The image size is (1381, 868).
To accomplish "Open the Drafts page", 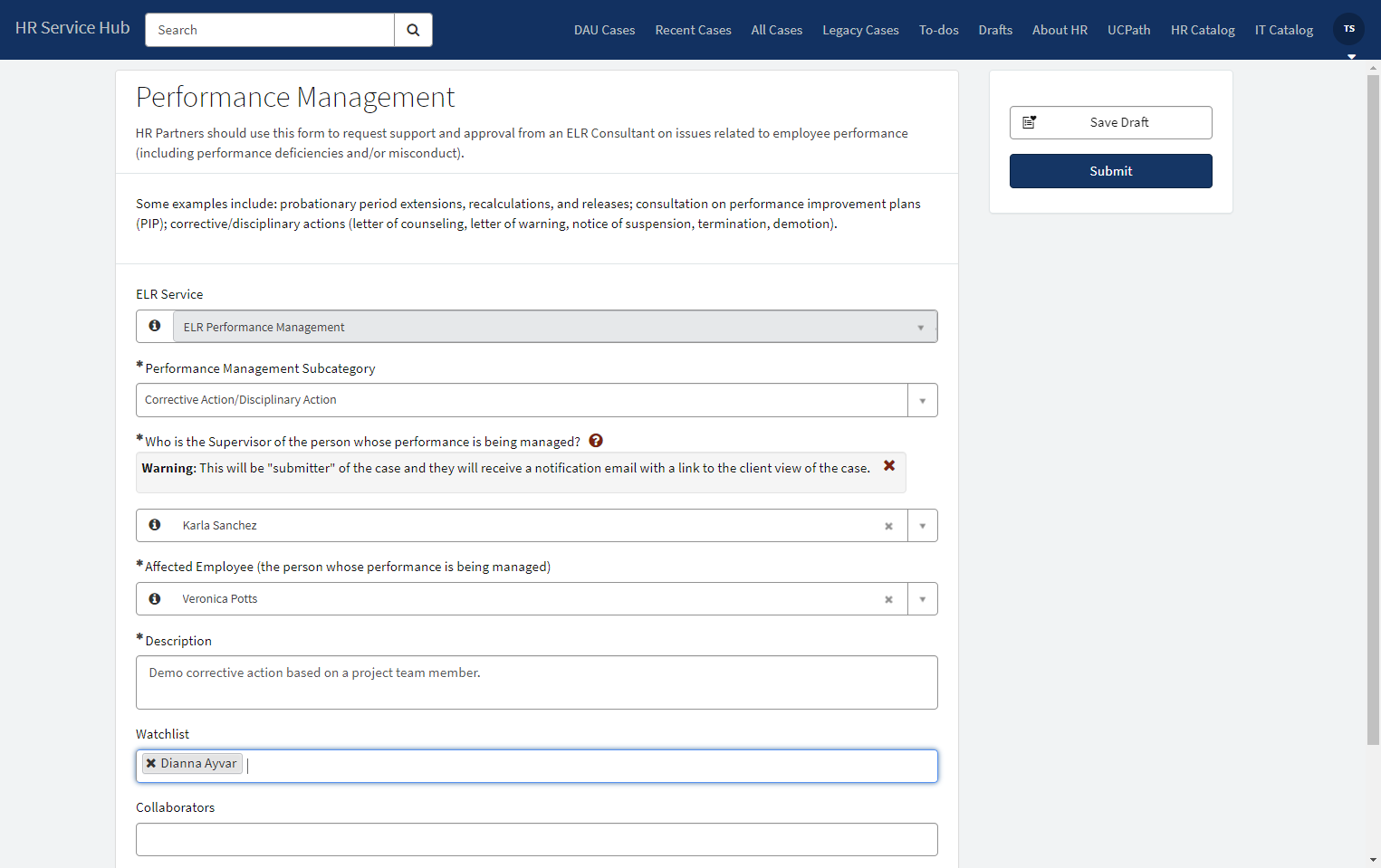I will click(x=995, y=30).
